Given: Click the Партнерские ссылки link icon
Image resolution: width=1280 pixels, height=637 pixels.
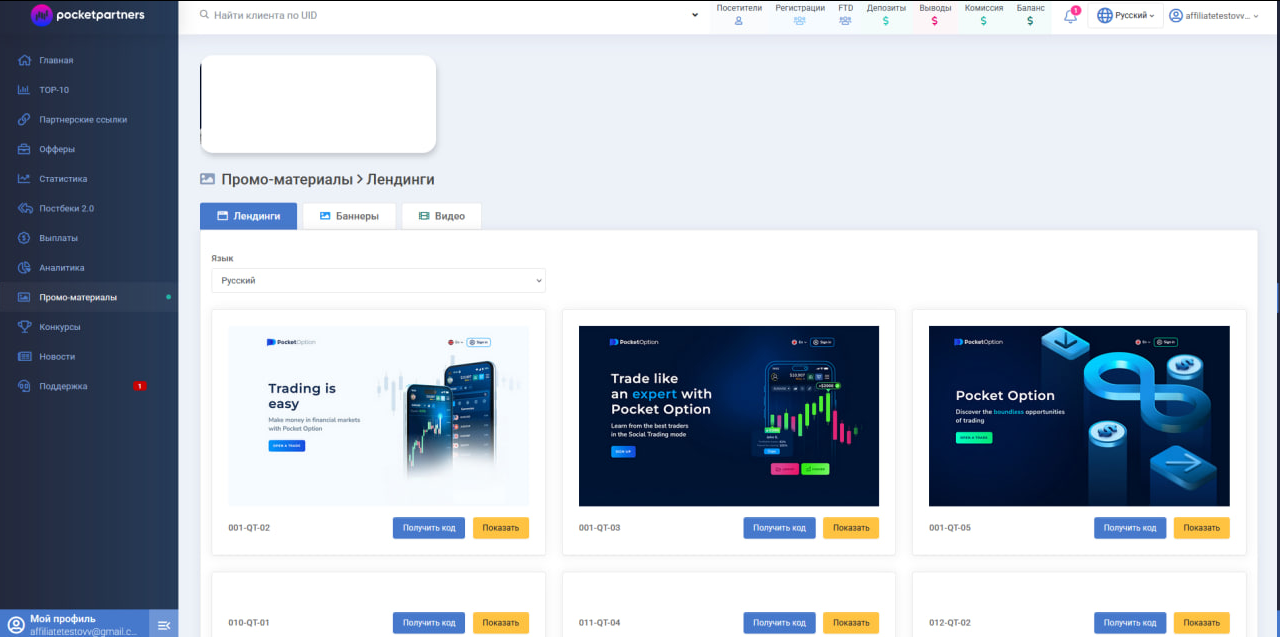Looking at the screenshot, I should tap(25, 120).
